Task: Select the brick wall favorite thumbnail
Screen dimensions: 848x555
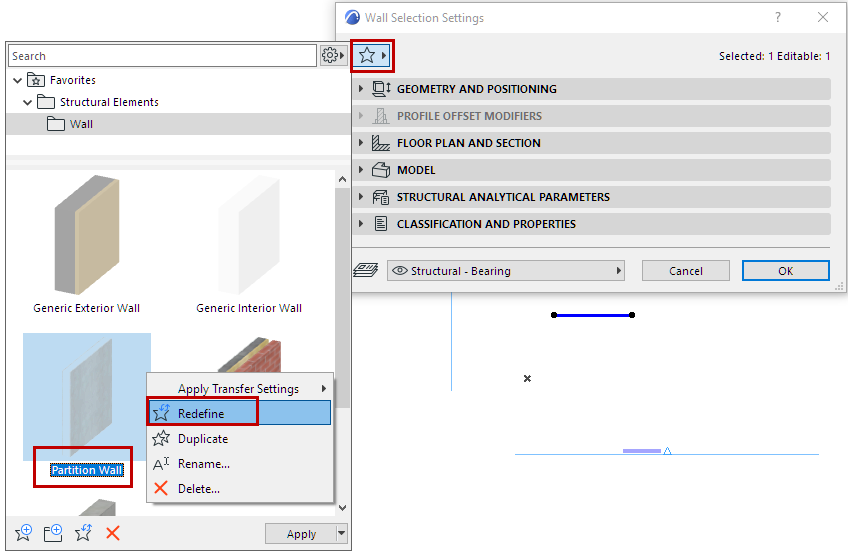Action: click(x=249, y=354)
